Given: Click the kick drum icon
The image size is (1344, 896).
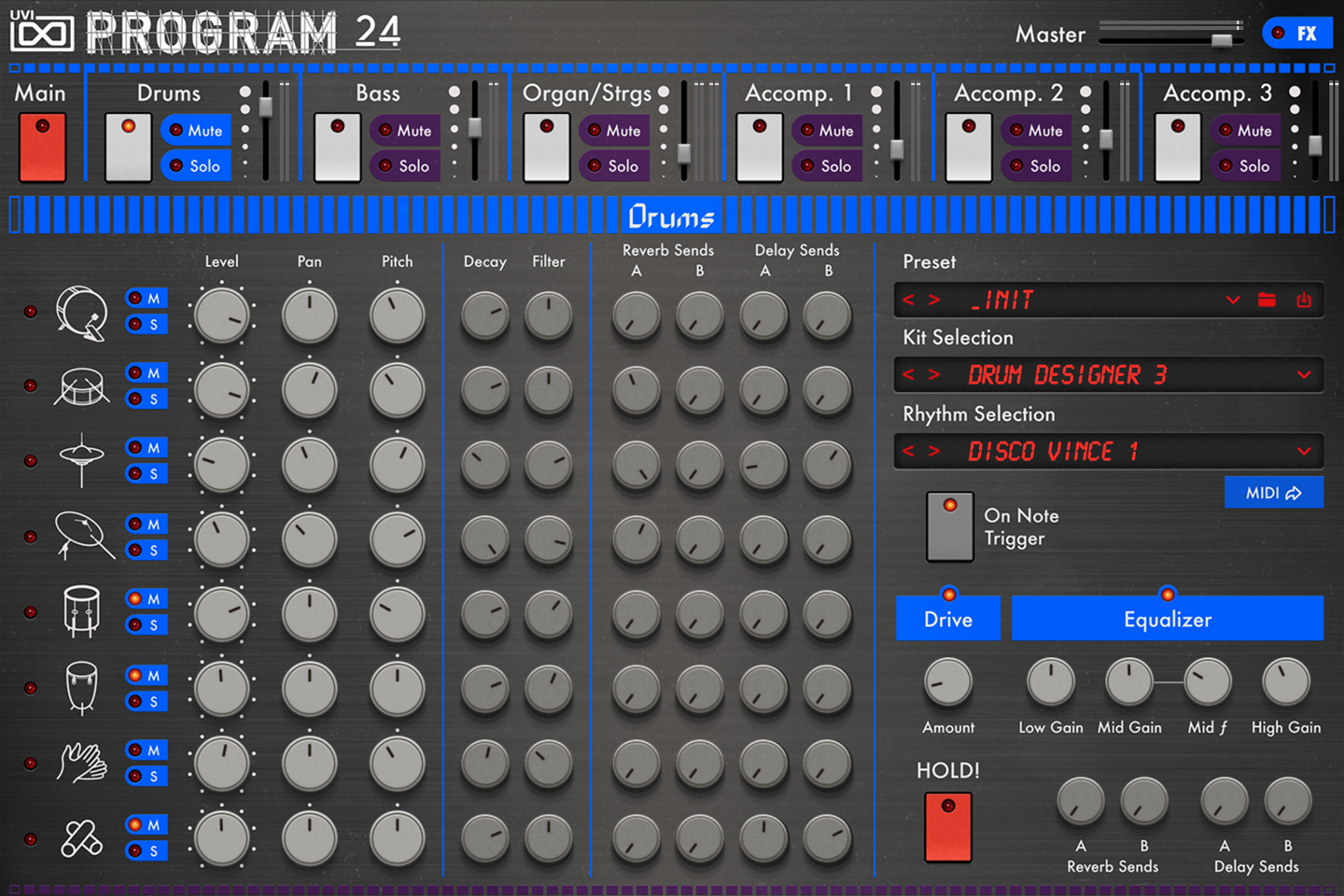Looking at the screenshot, I should pyautogui.click(x=81, y=312).
